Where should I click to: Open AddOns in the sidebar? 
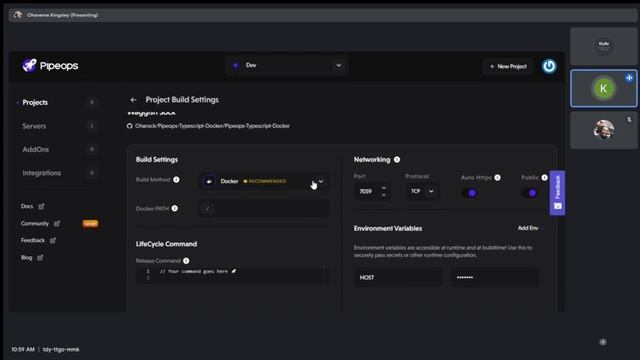coord(36,149)
